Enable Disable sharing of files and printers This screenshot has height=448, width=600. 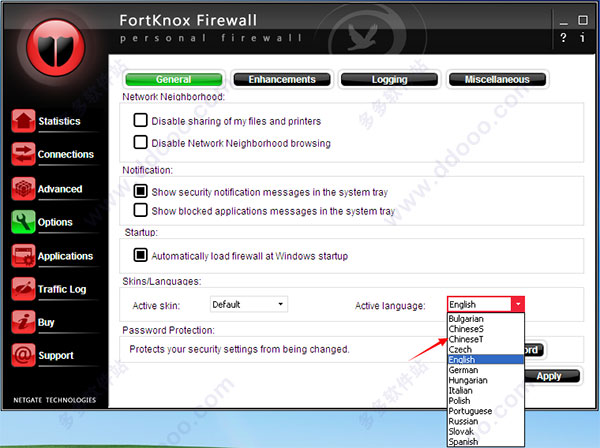(140, 120)
